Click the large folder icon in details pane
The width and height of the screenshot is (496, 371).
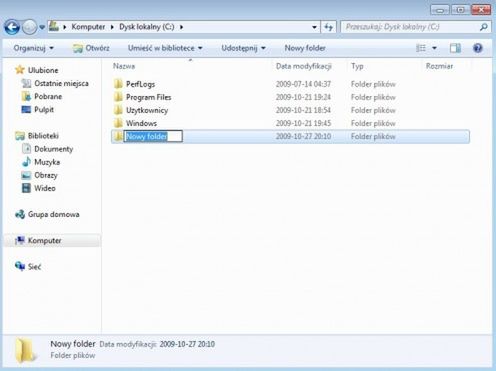(25, 350)
